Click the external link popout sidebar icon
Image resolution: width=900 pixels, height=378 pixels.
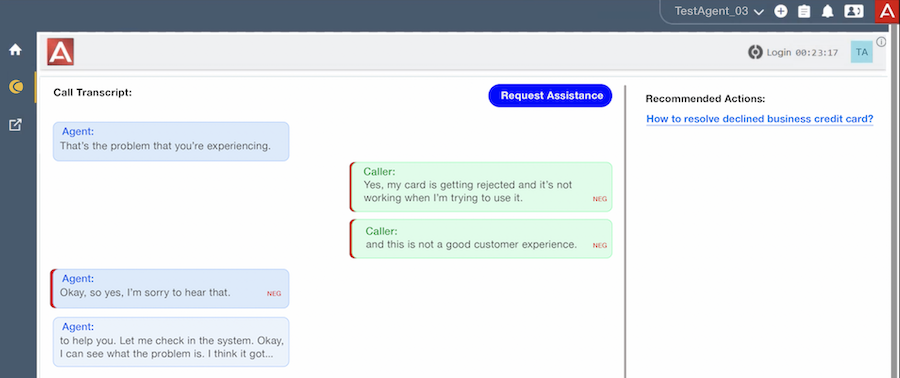[x=15, y=124]
